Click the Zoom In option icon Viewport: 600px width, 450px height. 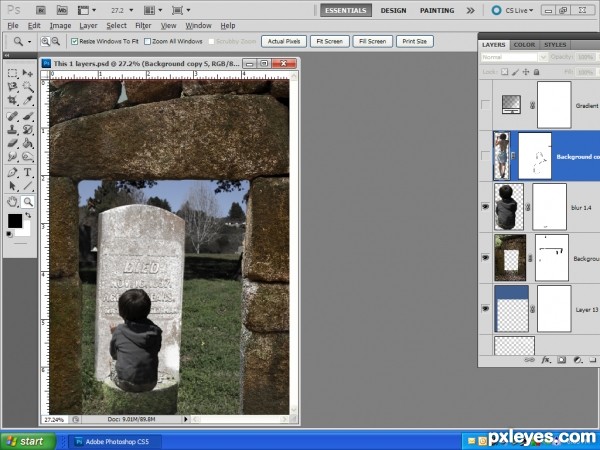tap(45, 41)
